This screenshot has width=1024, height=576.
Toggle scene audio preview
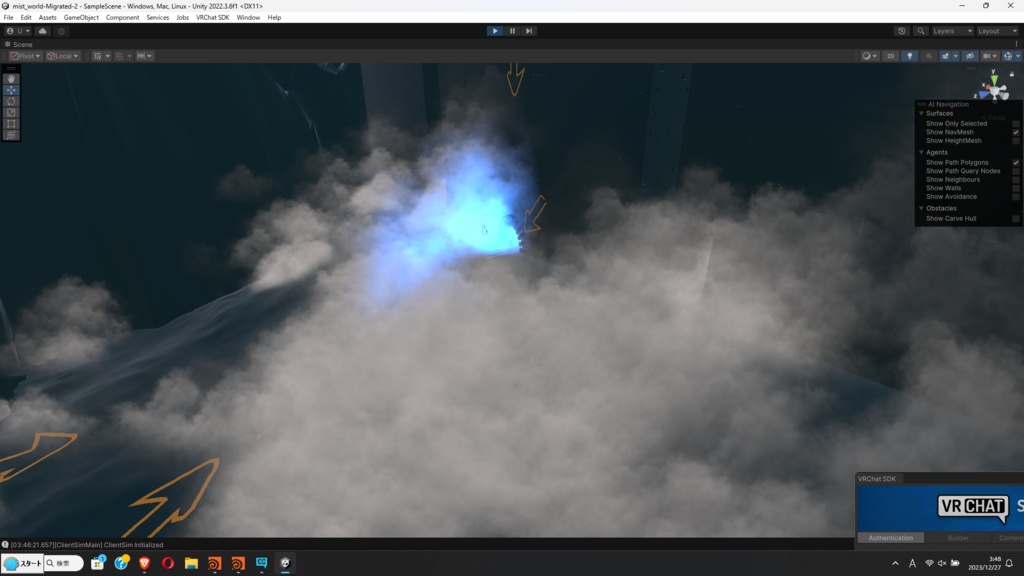click(x=929, y=56)
